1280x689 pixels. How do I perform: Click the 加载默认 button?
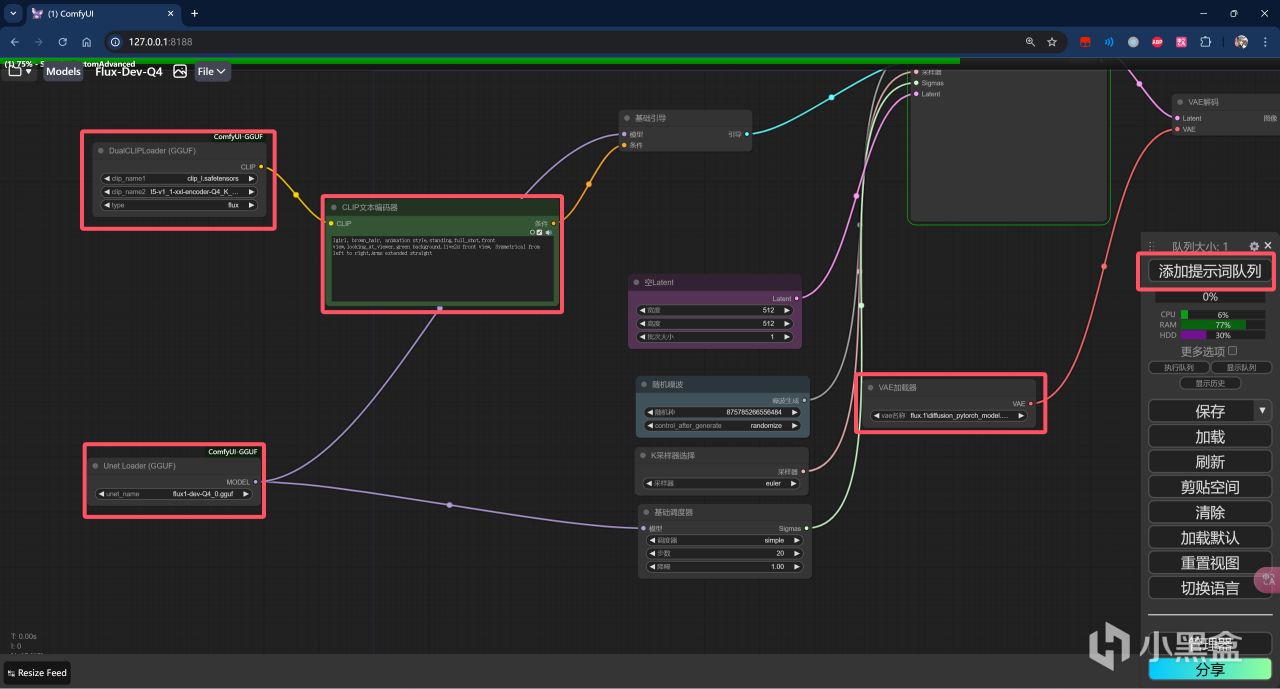(1209, 537)
